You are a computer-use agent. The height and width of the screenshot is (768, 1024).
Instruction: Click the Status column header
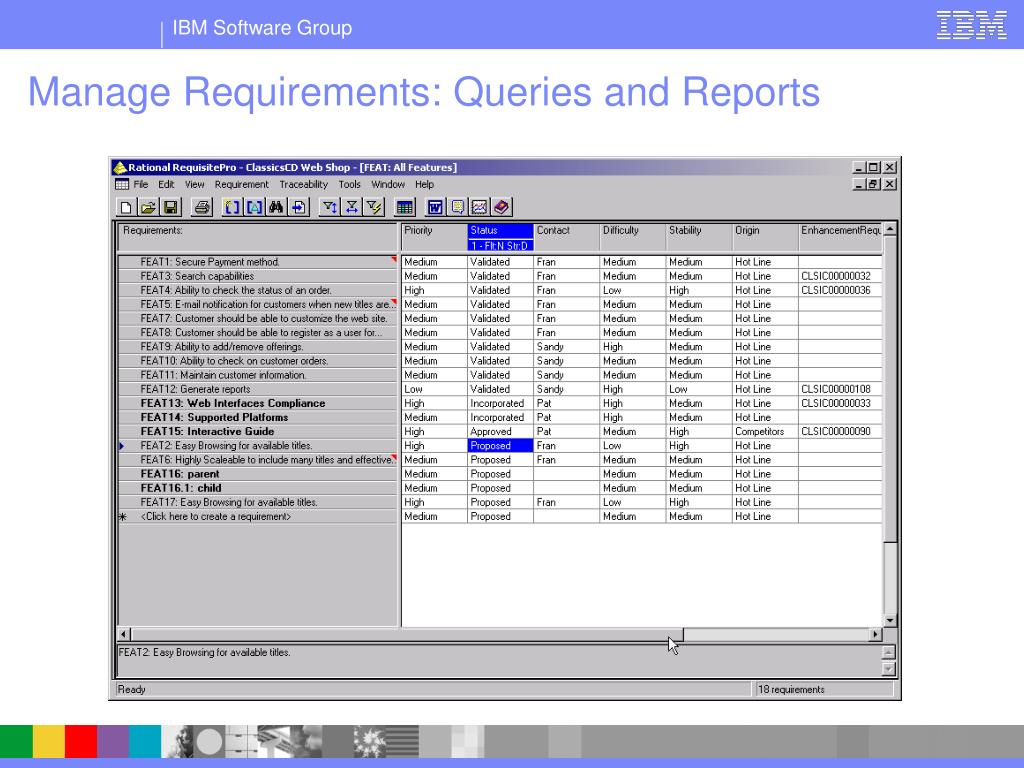pyautogui.click(x=500, y=231)
